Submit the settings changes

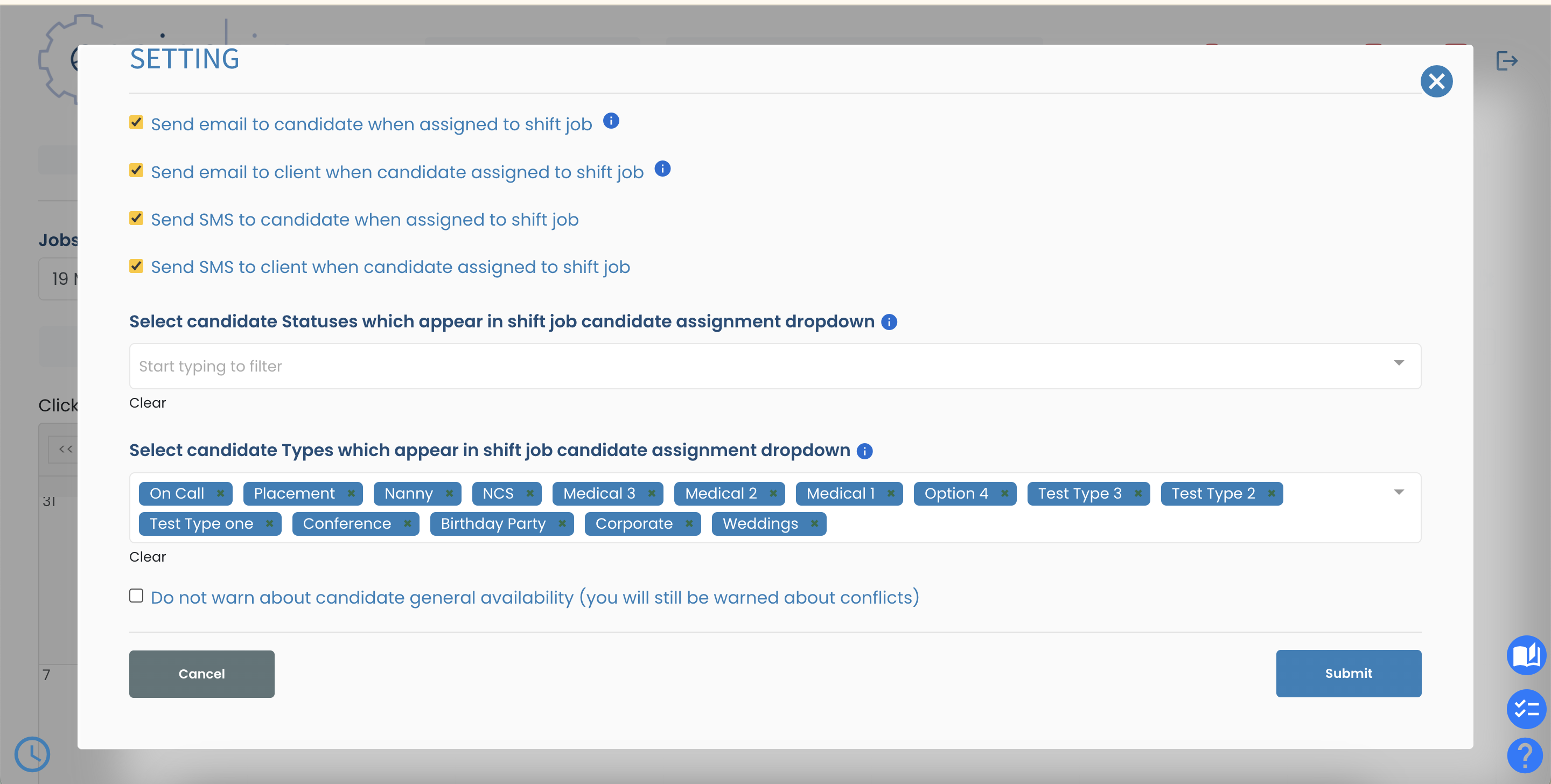(1348, 673)
